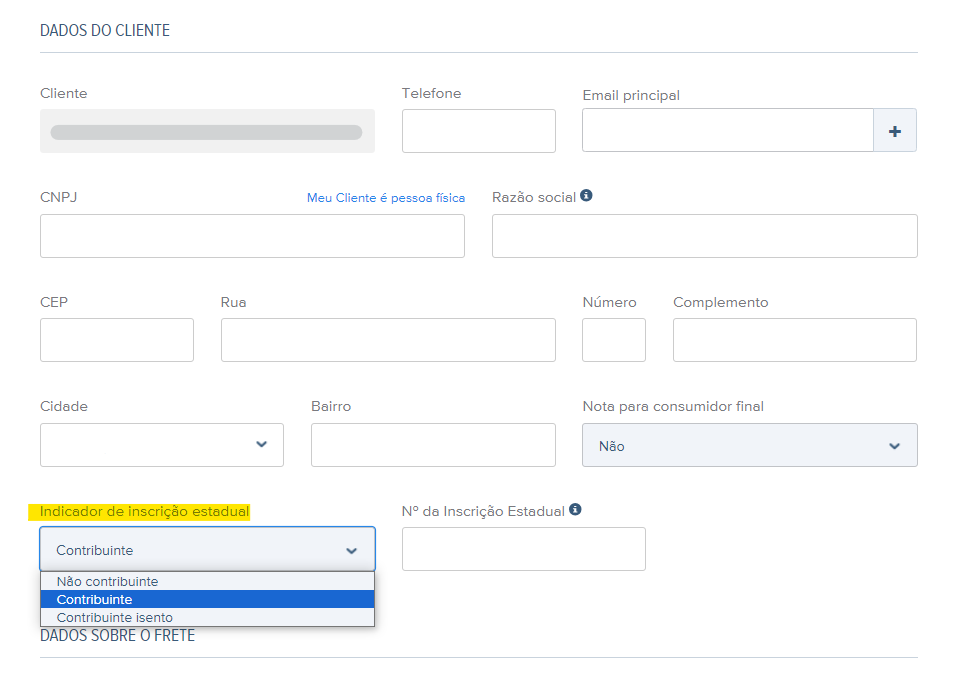980x686 pixels.
Task: Follow the 'Meu Cliente é pessoa física' link
Action: pos(386,198)
